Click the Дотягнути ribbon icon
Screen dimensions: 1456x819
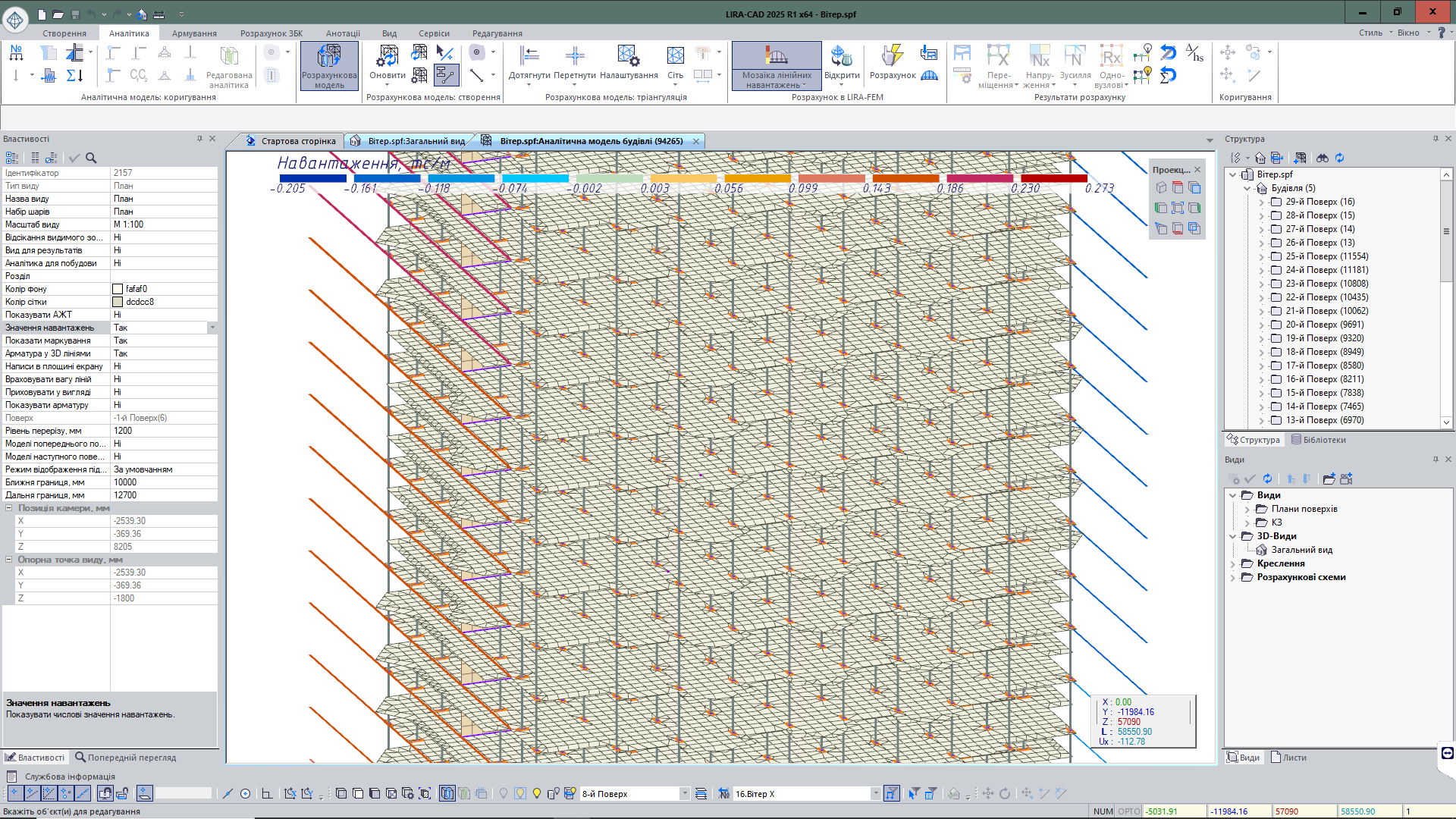pos(529,57)
